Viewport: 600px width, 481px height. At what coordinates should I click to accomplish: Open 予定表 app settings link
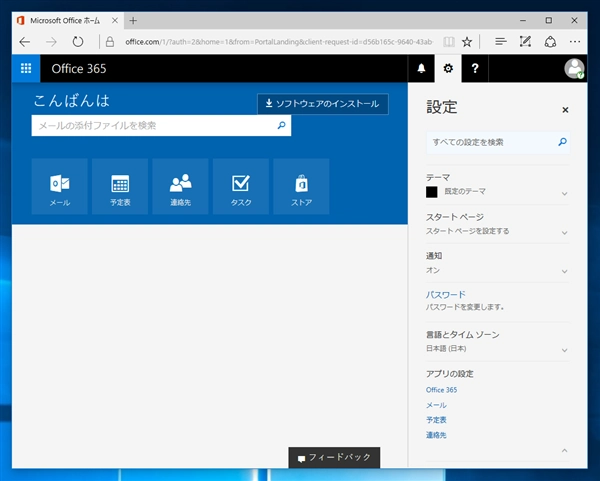pyautogui.click(x=436, y=420)
